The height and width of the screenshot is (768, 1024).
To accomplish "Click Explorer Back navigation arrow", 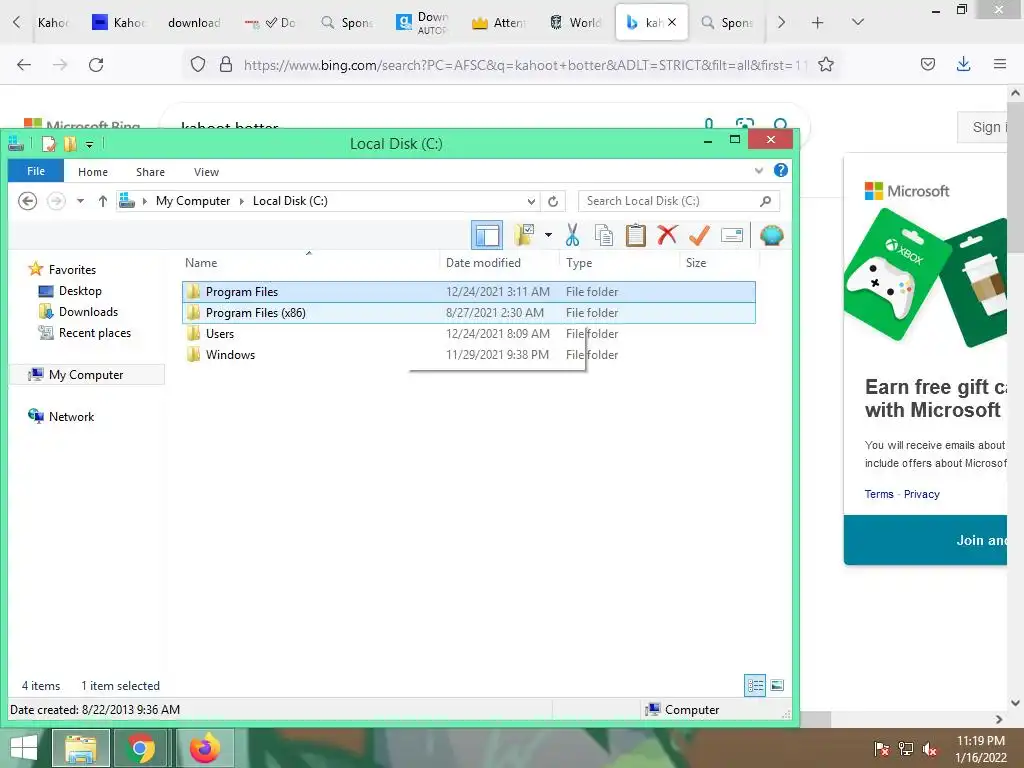I will 27,200.
